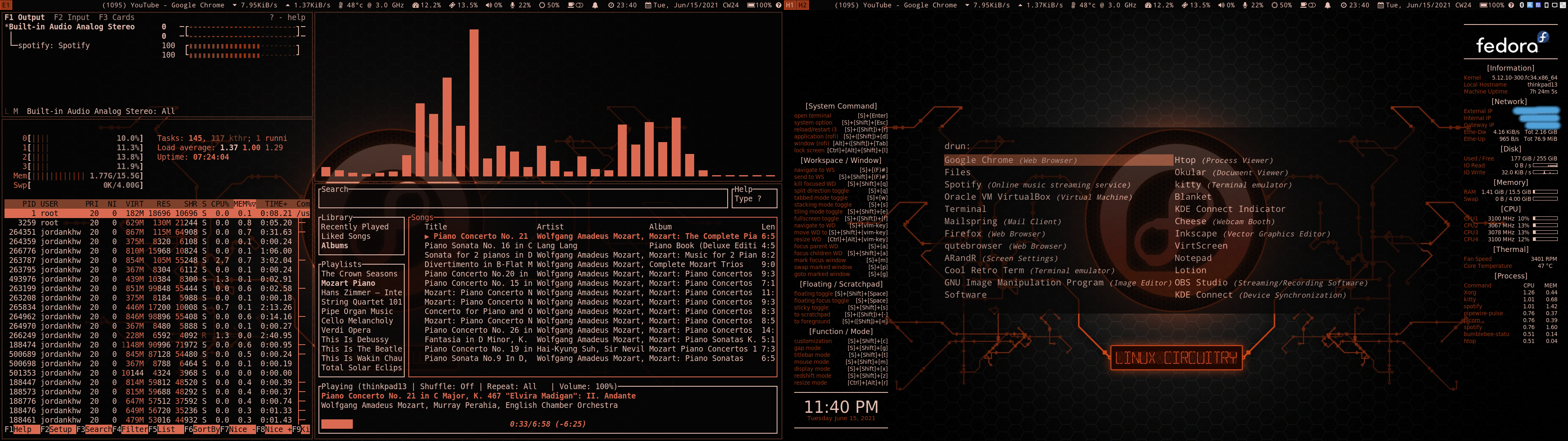
Task: Sort htop by MEM% column header
Action: pos(243,204)
